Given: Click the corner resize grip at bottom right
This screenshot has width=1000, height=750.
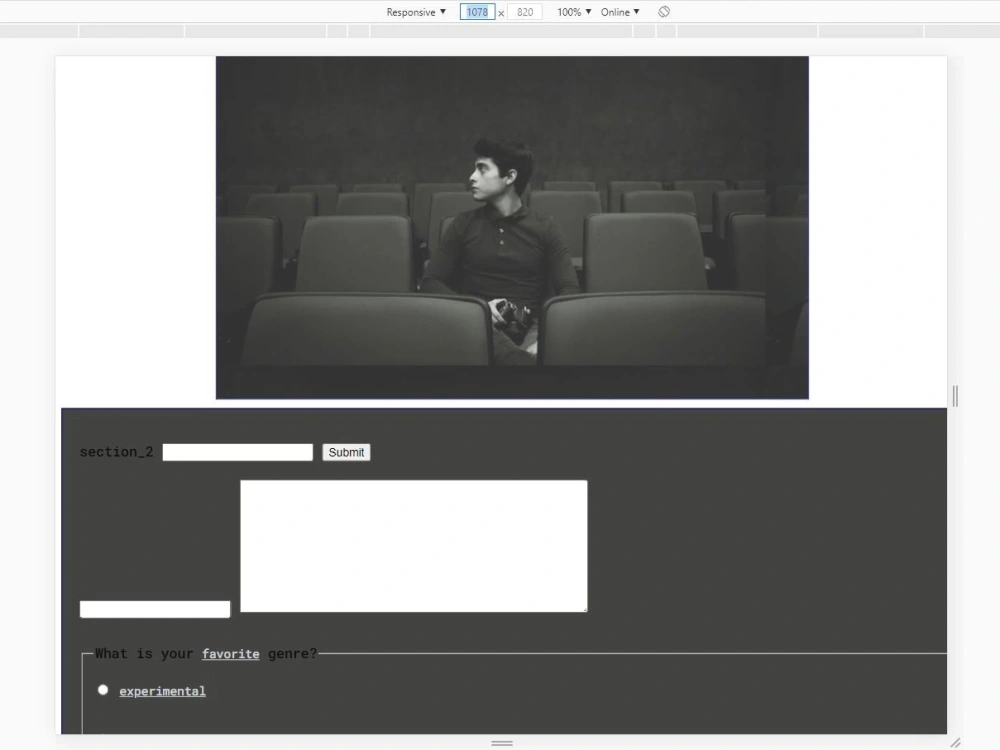Looking at the screenshot, I should pos(958,744).
